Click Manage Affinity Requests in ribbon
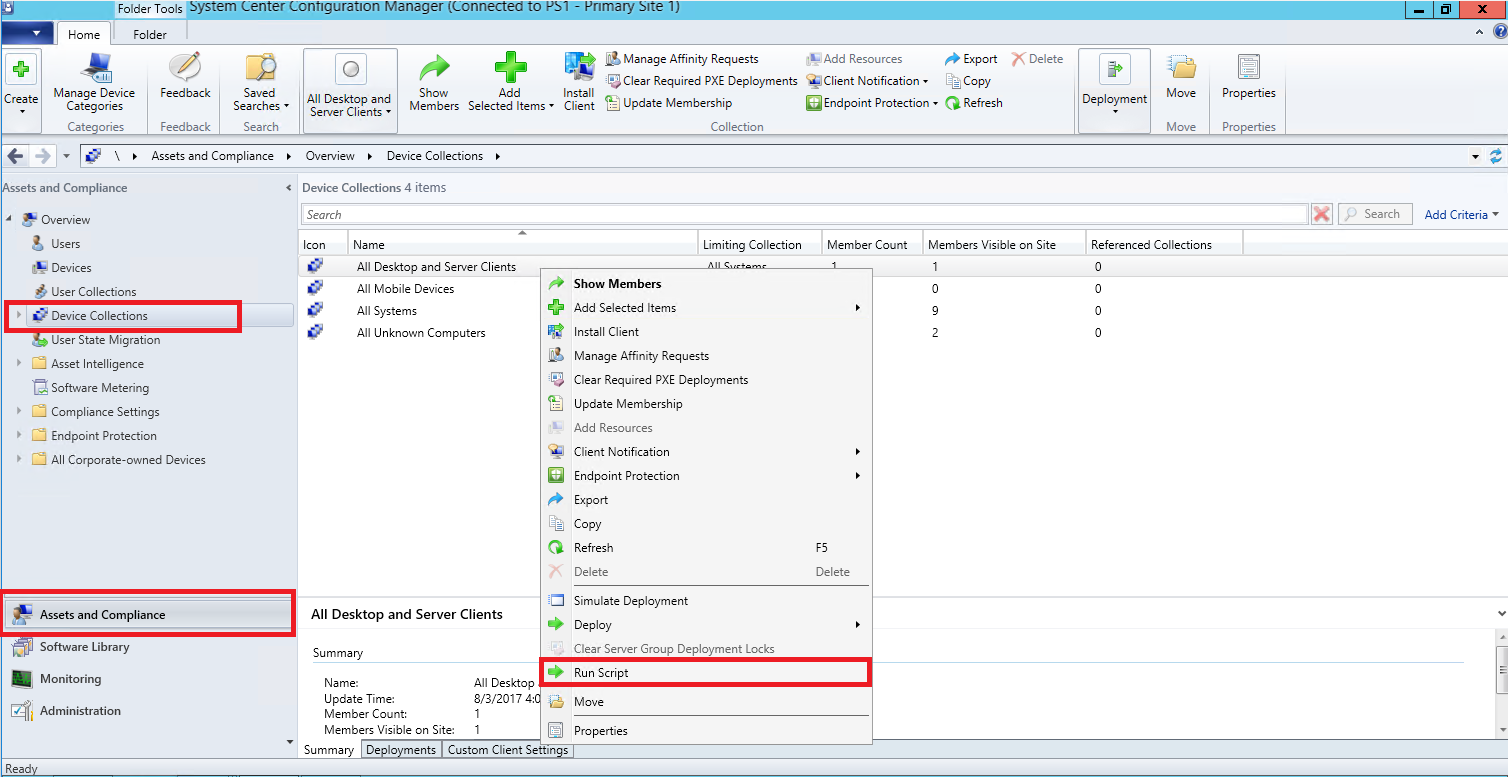 click(682, 59)
